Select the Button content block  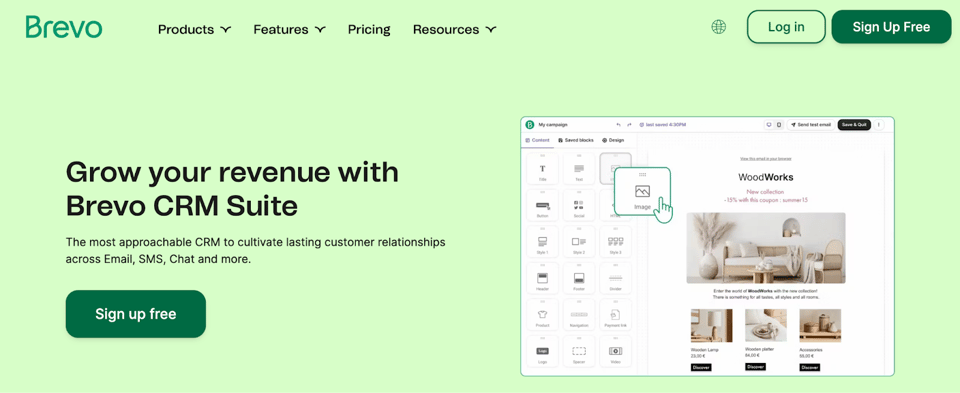pyautogui.click(x=542, y=205)
